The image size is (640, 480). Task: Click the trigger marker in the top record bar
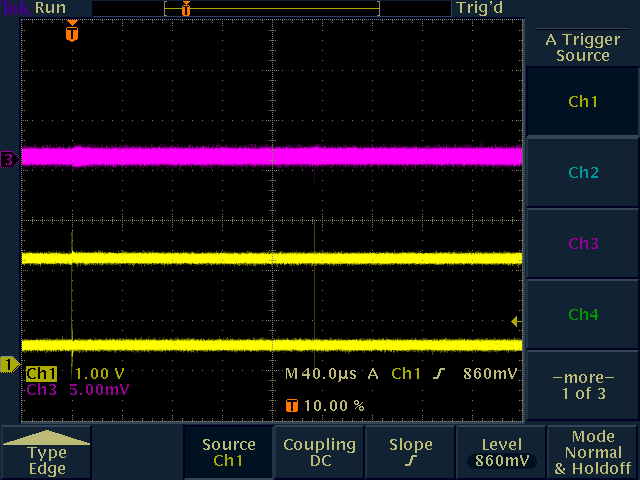coord(185,8)
